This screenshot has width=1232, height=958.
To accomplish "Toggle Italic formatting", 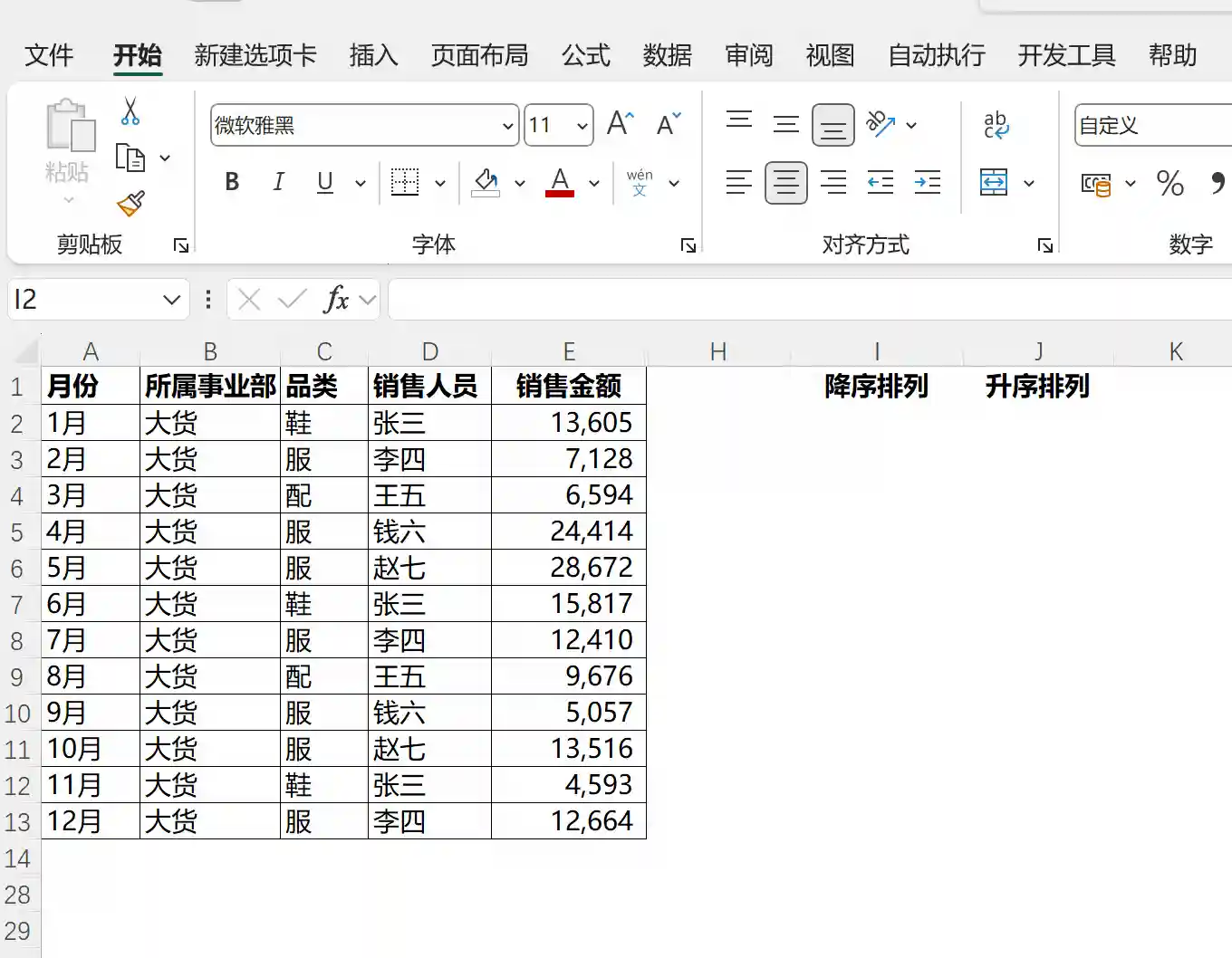I will (278, 182).
